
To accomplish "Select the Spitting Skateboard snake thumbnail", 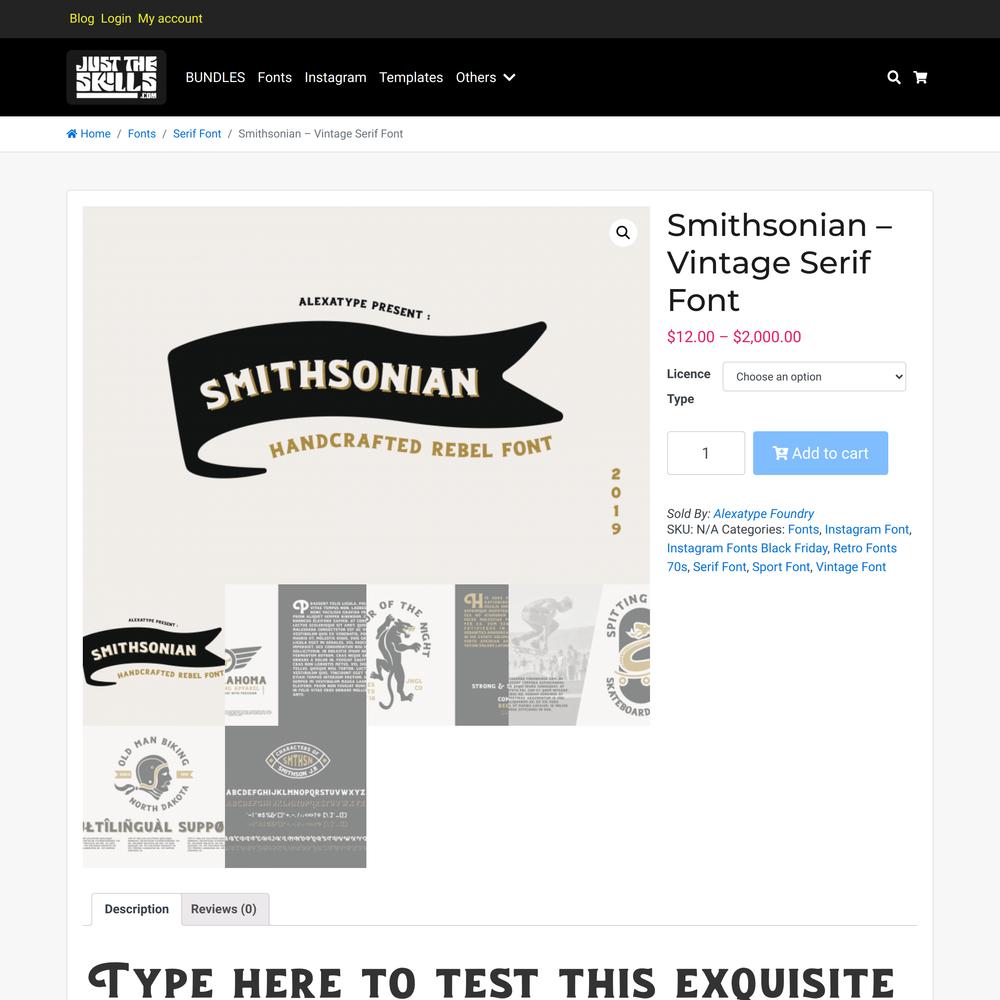I will (x=626, y=655).
